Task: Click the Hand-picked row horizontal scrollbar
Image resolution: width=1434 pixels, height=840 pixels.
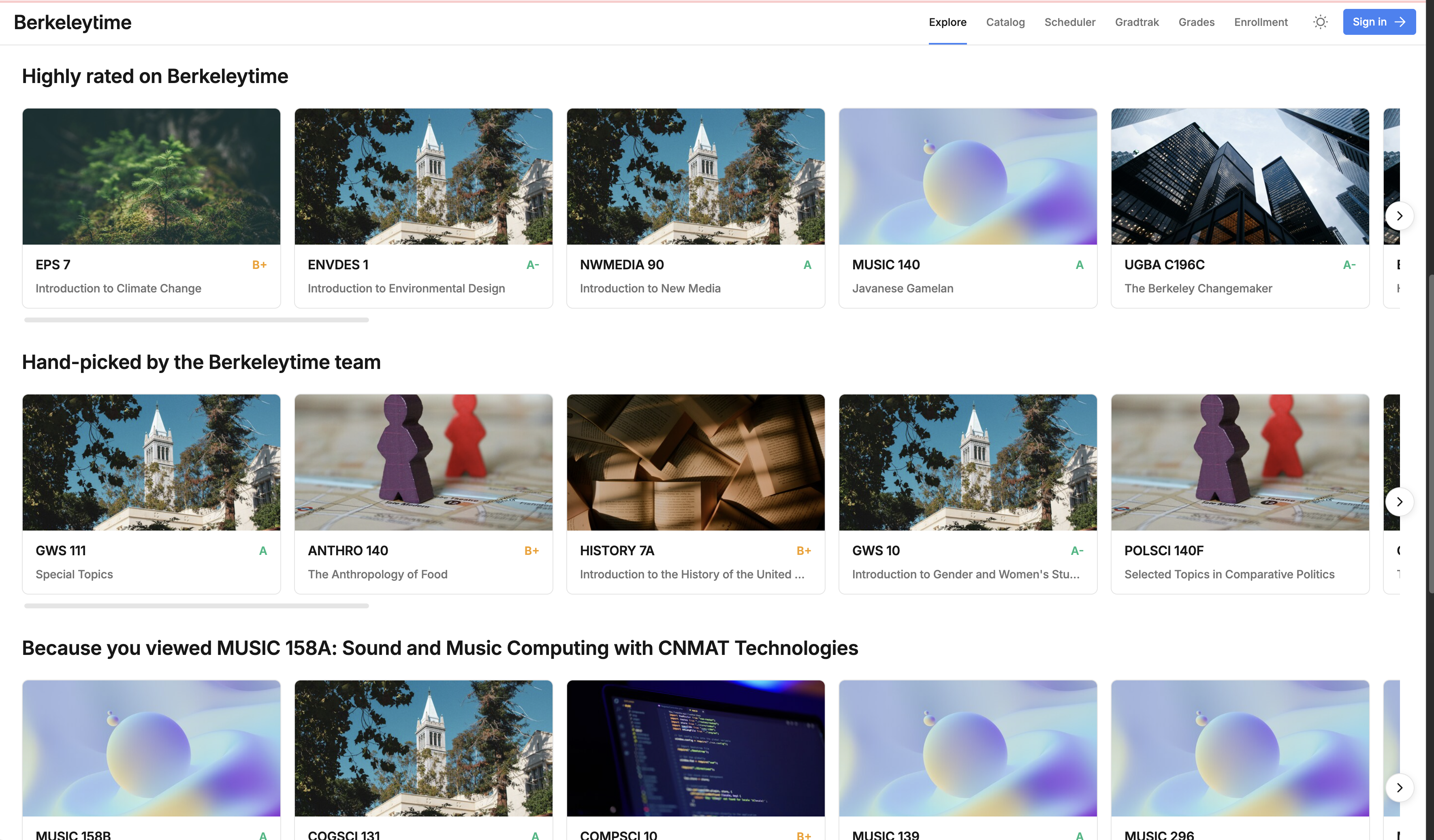Action: tap(196, 605)
